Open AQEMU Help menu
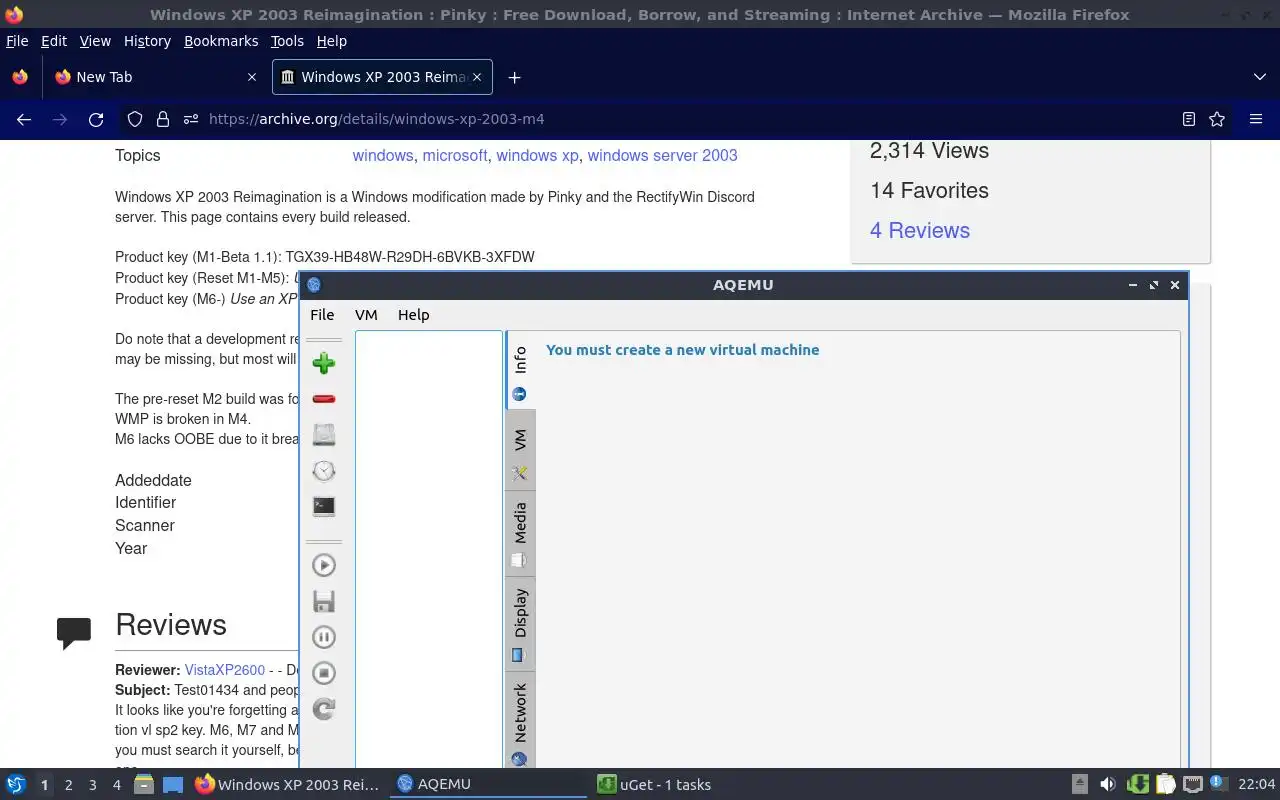 coord(413,314)
